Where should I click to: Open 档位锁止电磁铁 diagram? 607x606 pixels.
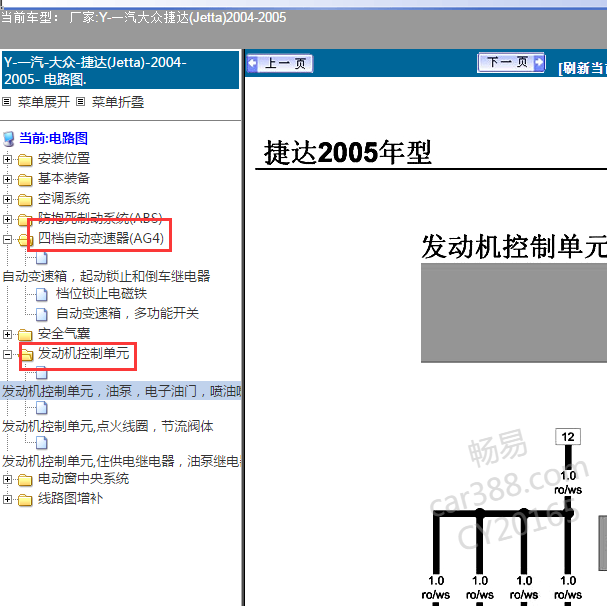pyautogui.click(x=101, y=294)
